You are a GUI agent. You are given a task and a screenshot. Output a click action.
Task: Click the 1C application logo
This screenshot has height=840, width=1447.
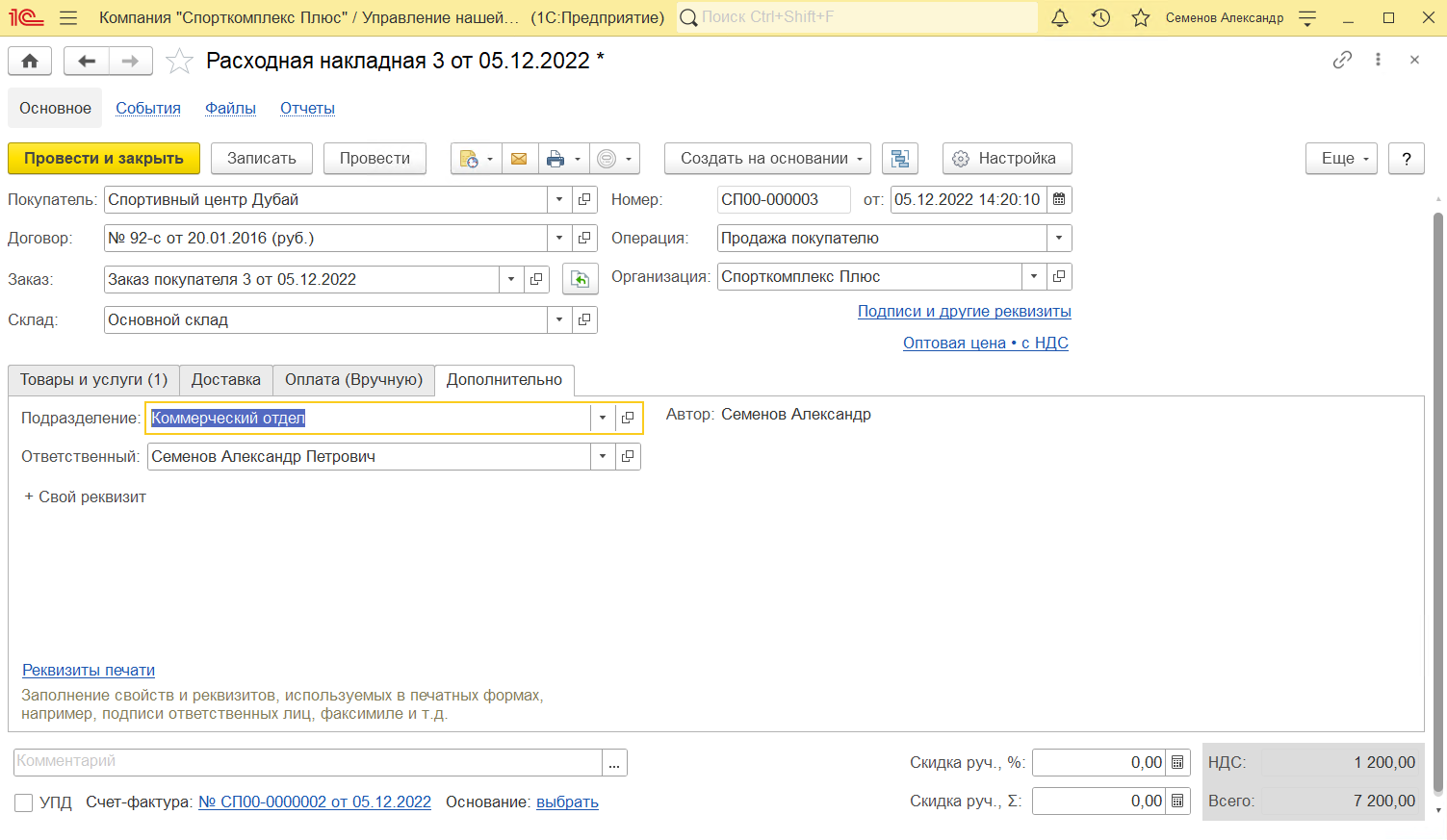(26, 17)
